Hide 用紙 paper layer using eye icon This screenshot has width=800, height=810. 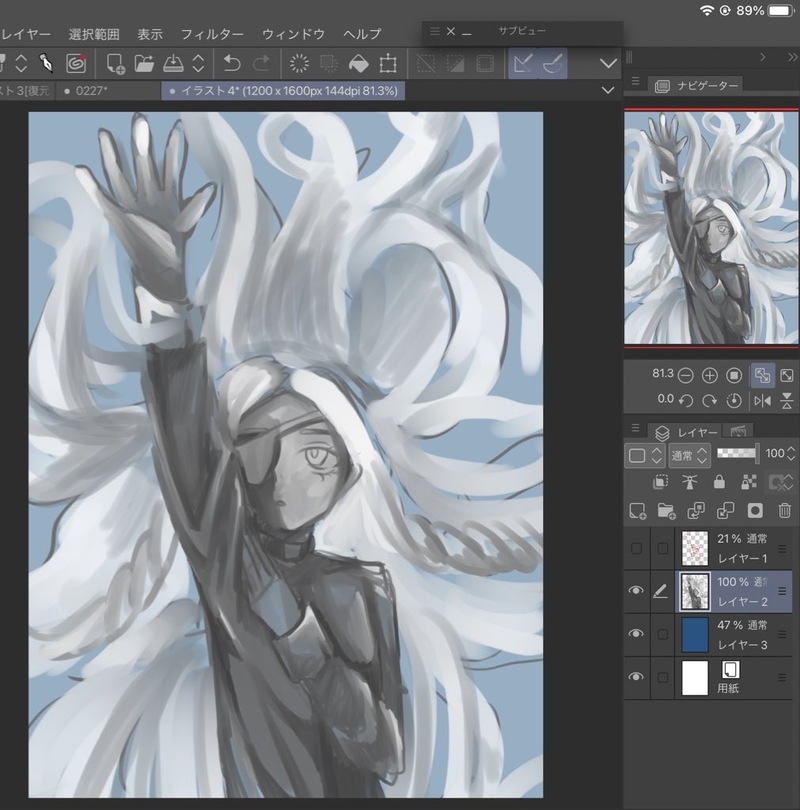[x=636, y=677]
